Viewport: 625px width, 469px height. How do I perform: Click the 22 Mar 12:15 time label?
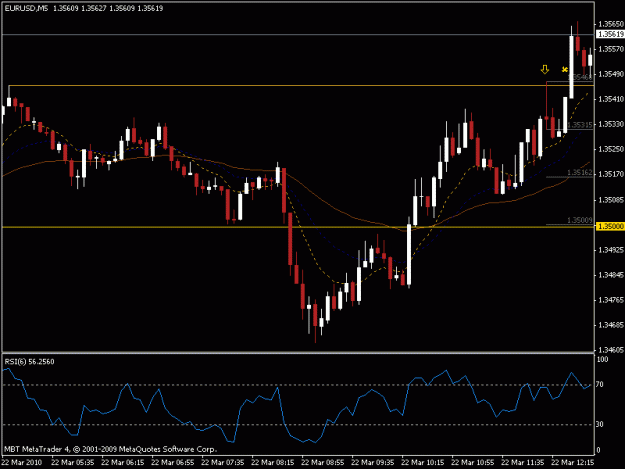point(572,463)
